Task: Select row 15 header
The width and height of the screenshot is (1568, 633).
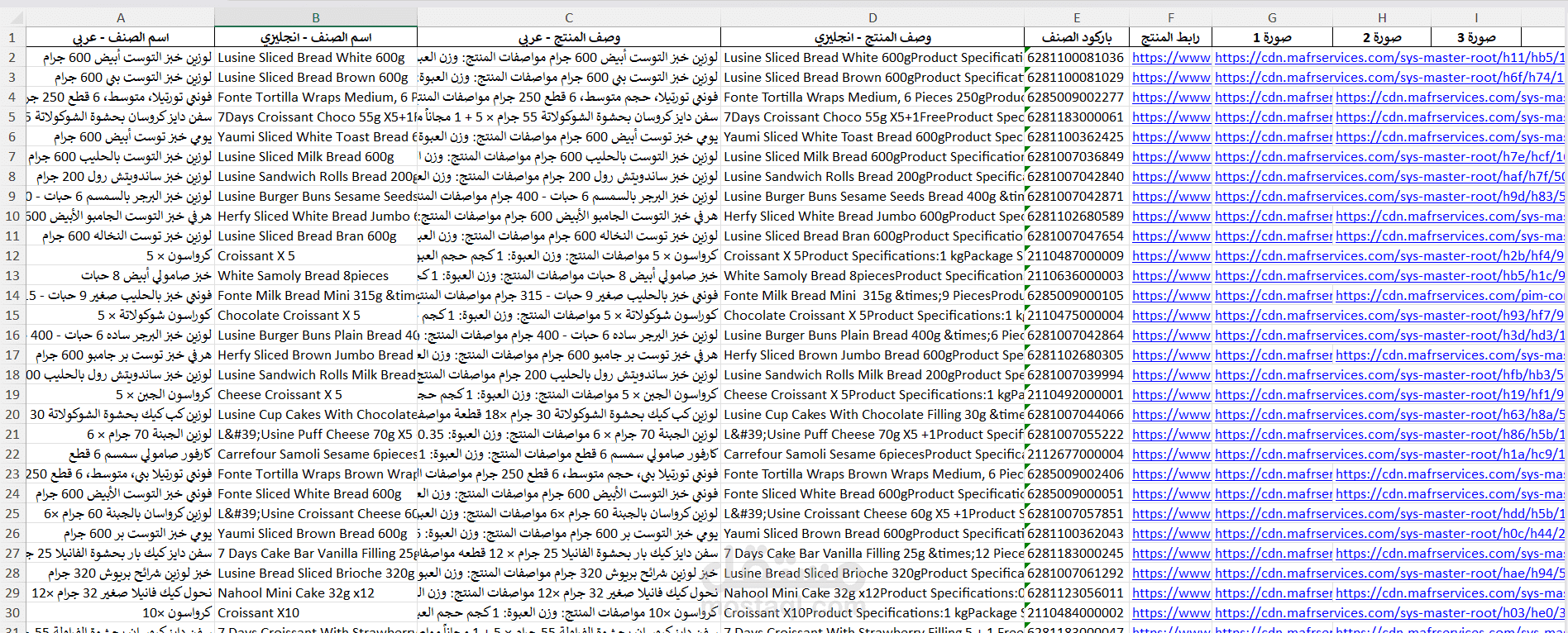Action: click(x=12, y=315)
